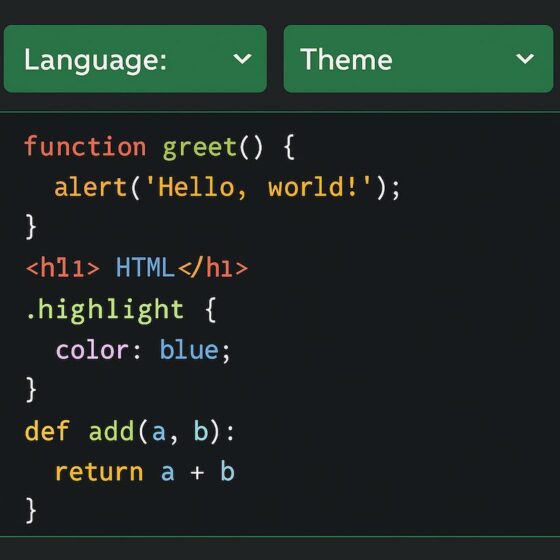The height and width of the screenshot is (560, 560).
Task: Click the closing </h1> tag
Action: click(x=213, y=267)
